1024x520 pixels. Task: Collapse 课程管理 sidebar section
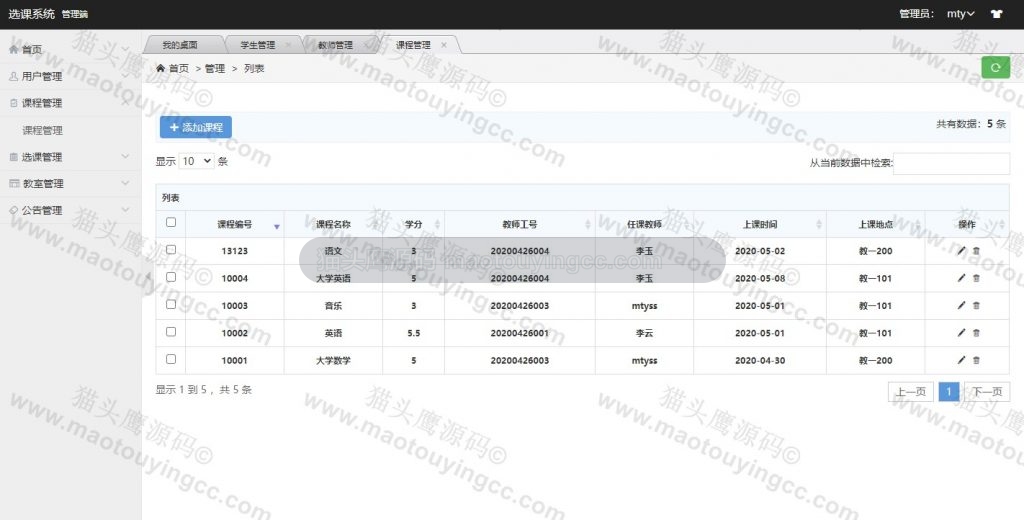(x=71, y=103)
